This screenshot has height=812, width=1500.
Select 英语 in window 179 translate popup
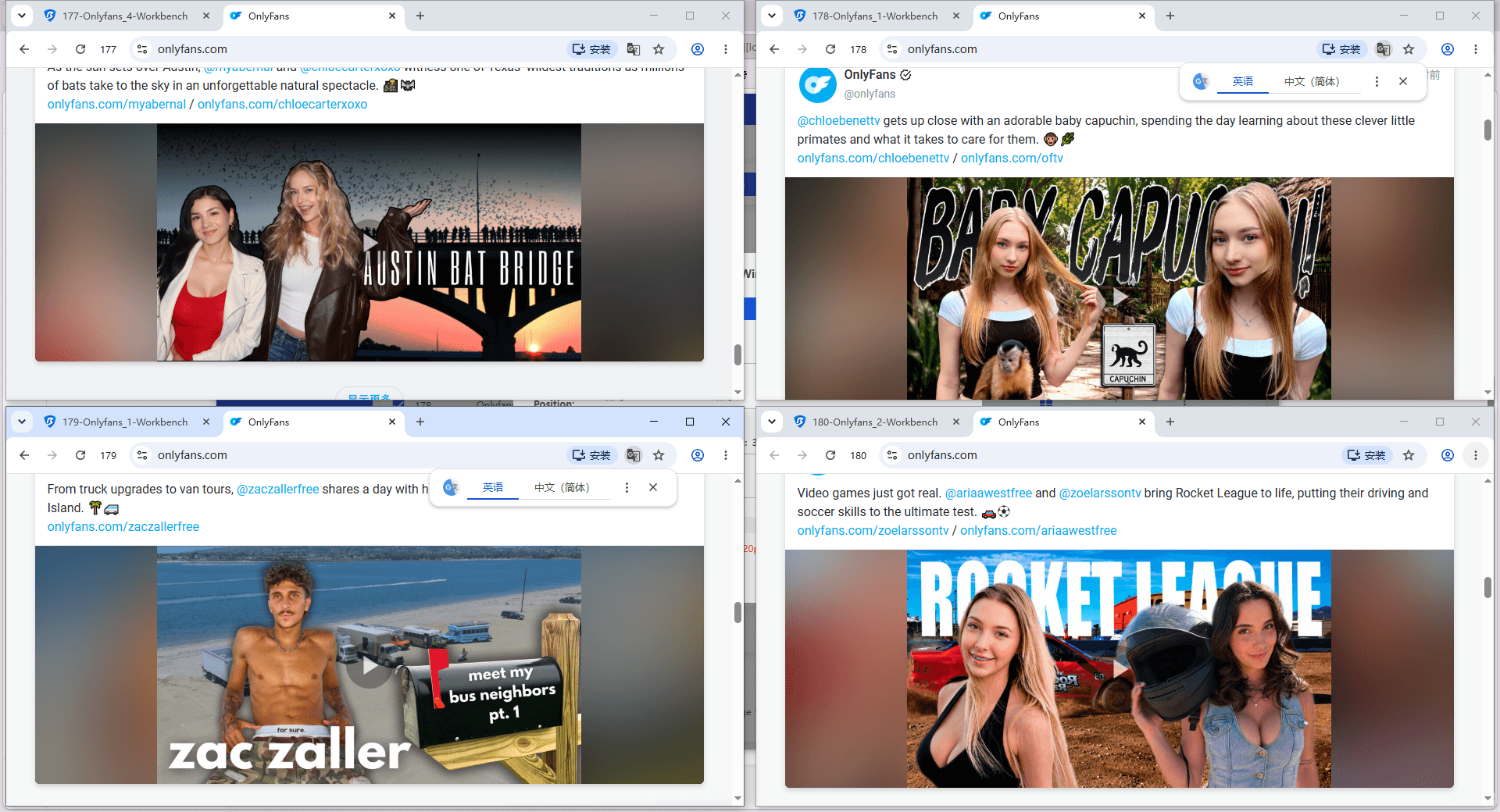(x=493, y=487)
